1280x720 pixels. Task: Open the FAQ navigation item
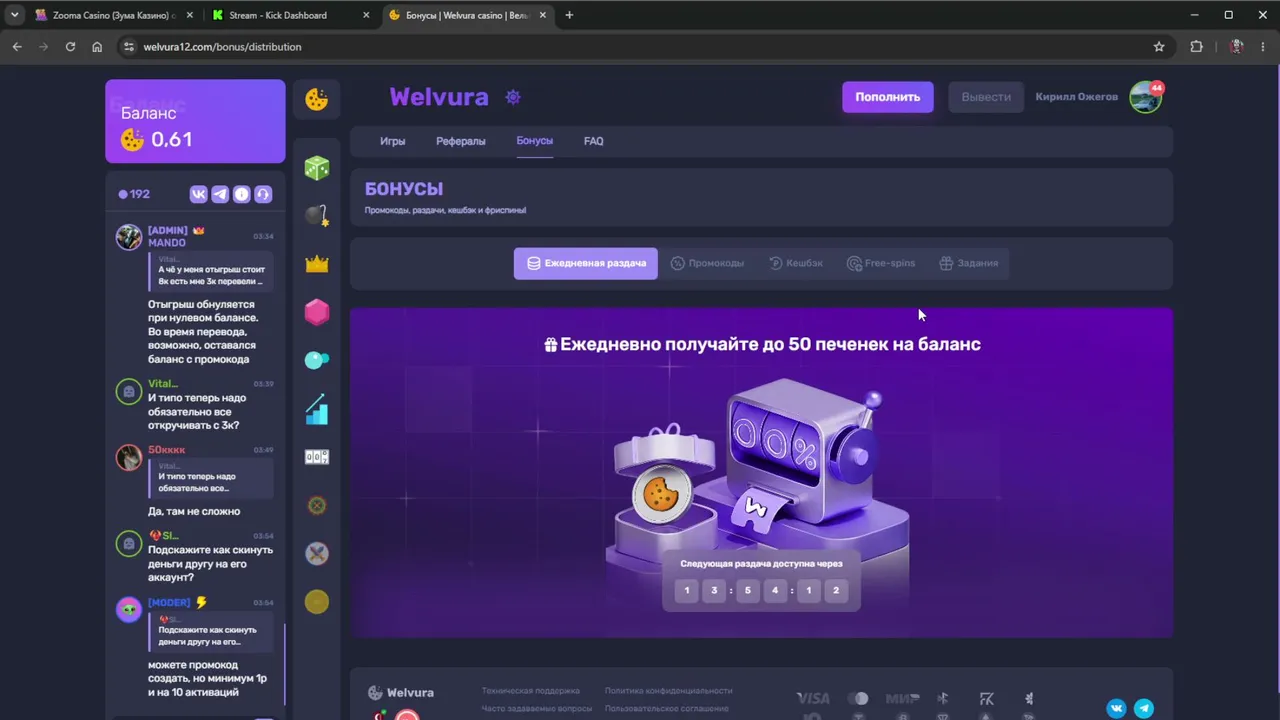pos(594,141)
